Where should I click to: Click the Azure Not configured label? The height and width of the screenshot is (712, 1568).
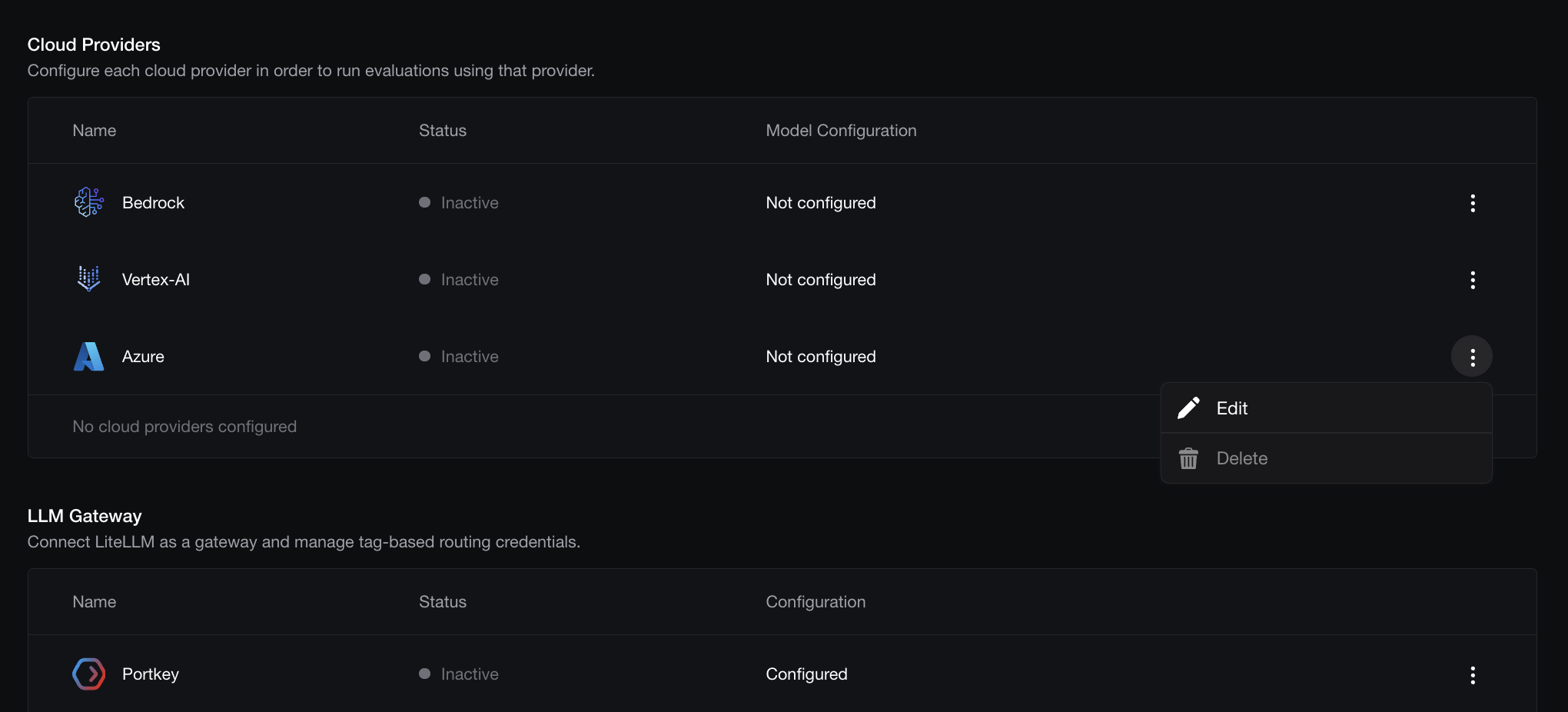pyautogui.click(x=820, y=356)
